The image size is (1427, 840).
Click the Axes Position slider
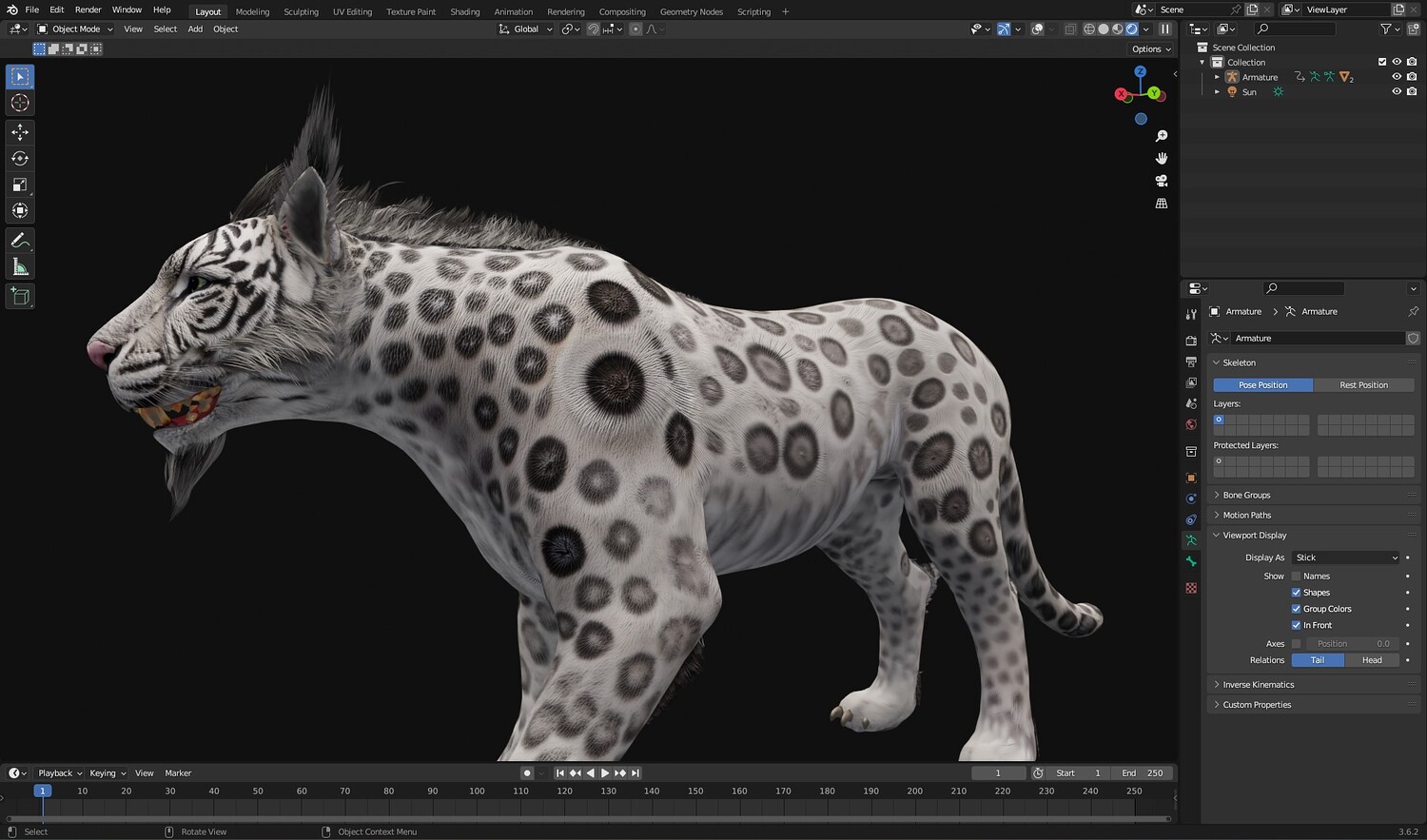1351,644
